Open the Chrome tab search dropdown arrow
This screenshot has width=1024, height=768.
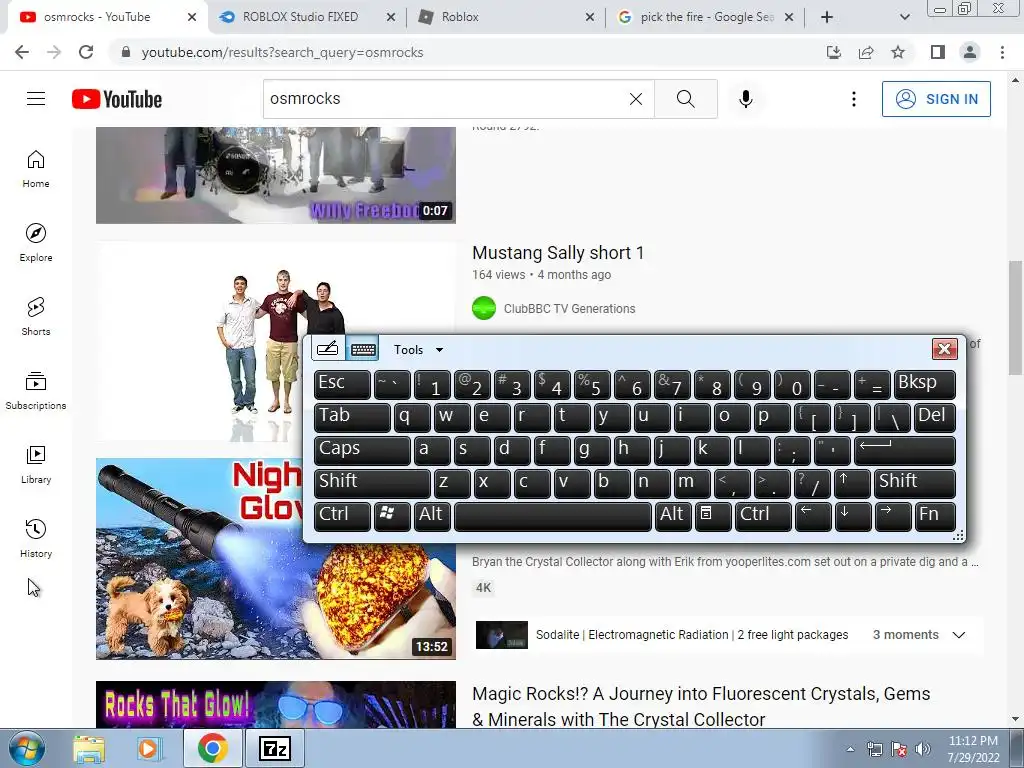click(x=904, y=18)
